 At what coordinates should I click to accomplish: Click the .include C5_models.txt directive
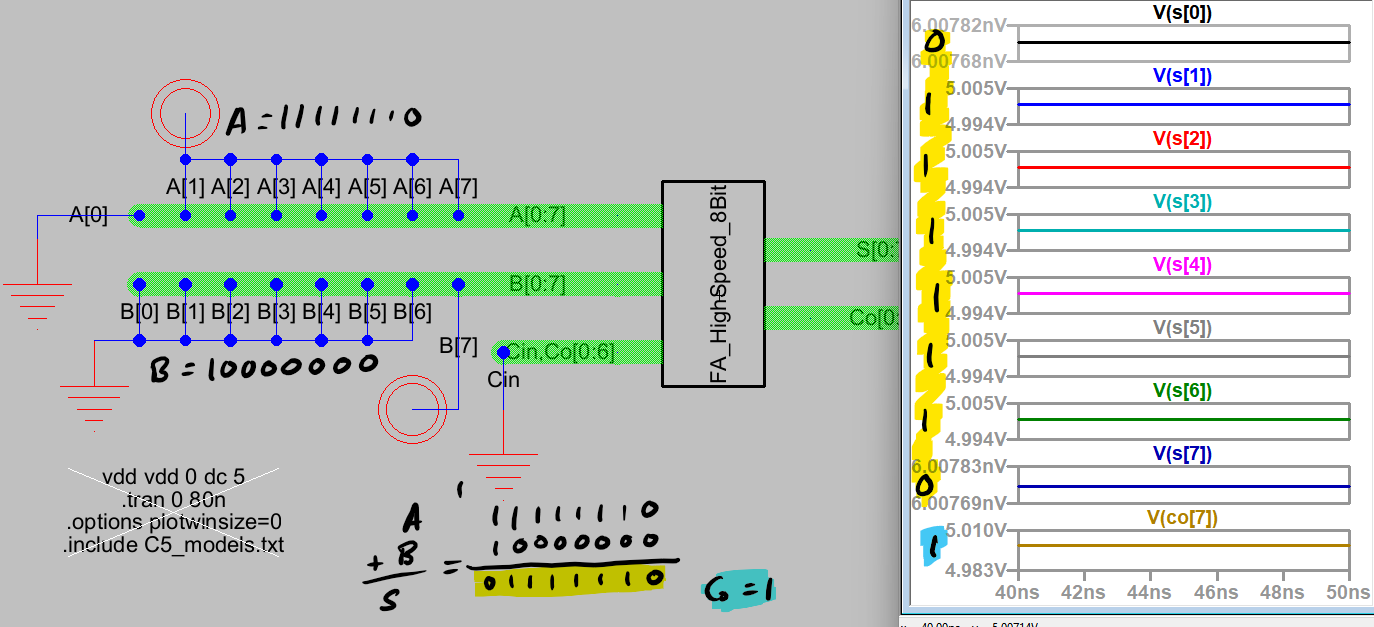tap(174, 545)
